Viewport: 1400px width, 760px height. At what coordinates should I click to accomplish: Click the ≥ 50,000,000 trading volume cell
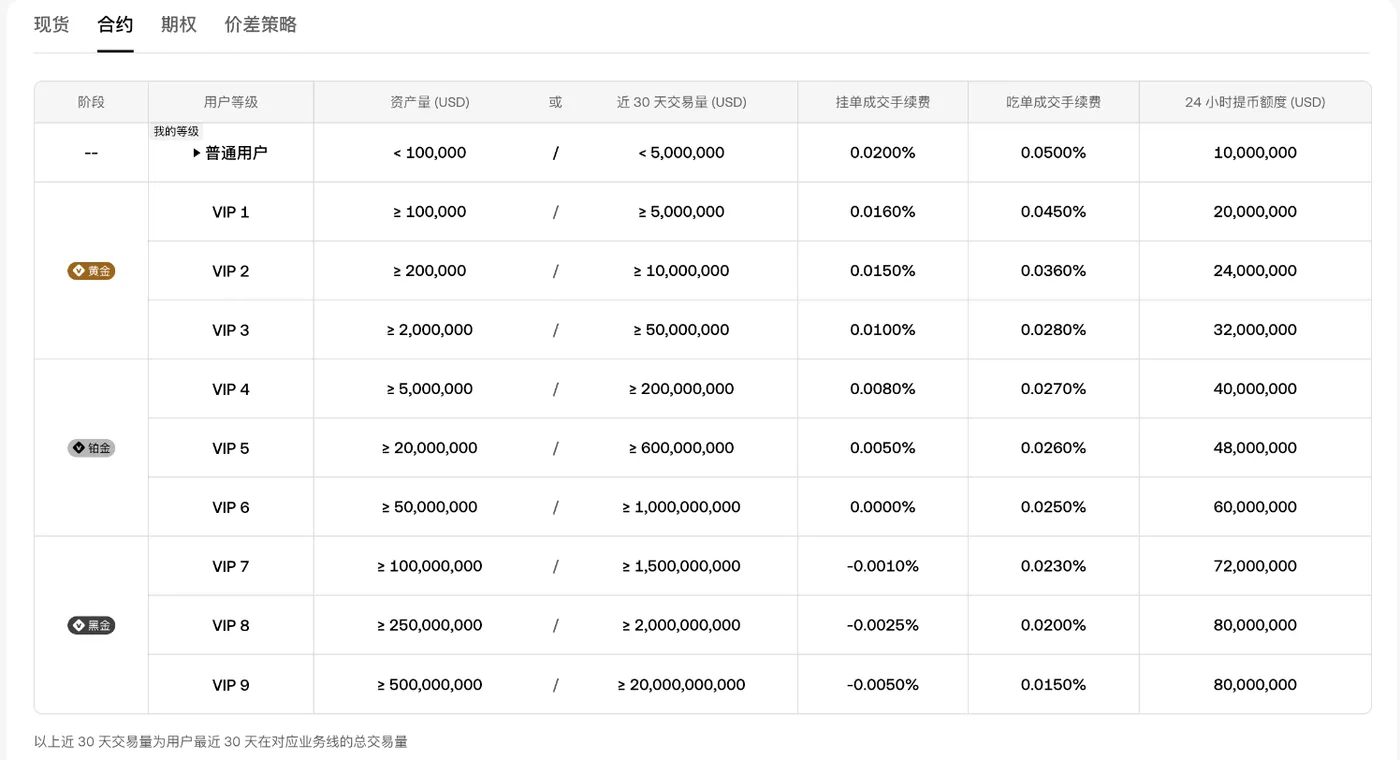pos(682,330)
